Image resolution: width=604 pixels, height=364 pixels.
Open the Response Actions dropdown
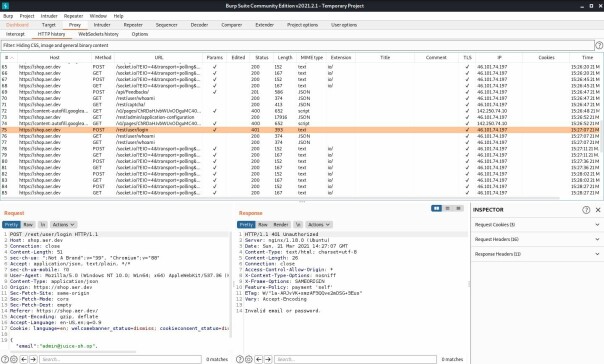[x=319, y=224]
